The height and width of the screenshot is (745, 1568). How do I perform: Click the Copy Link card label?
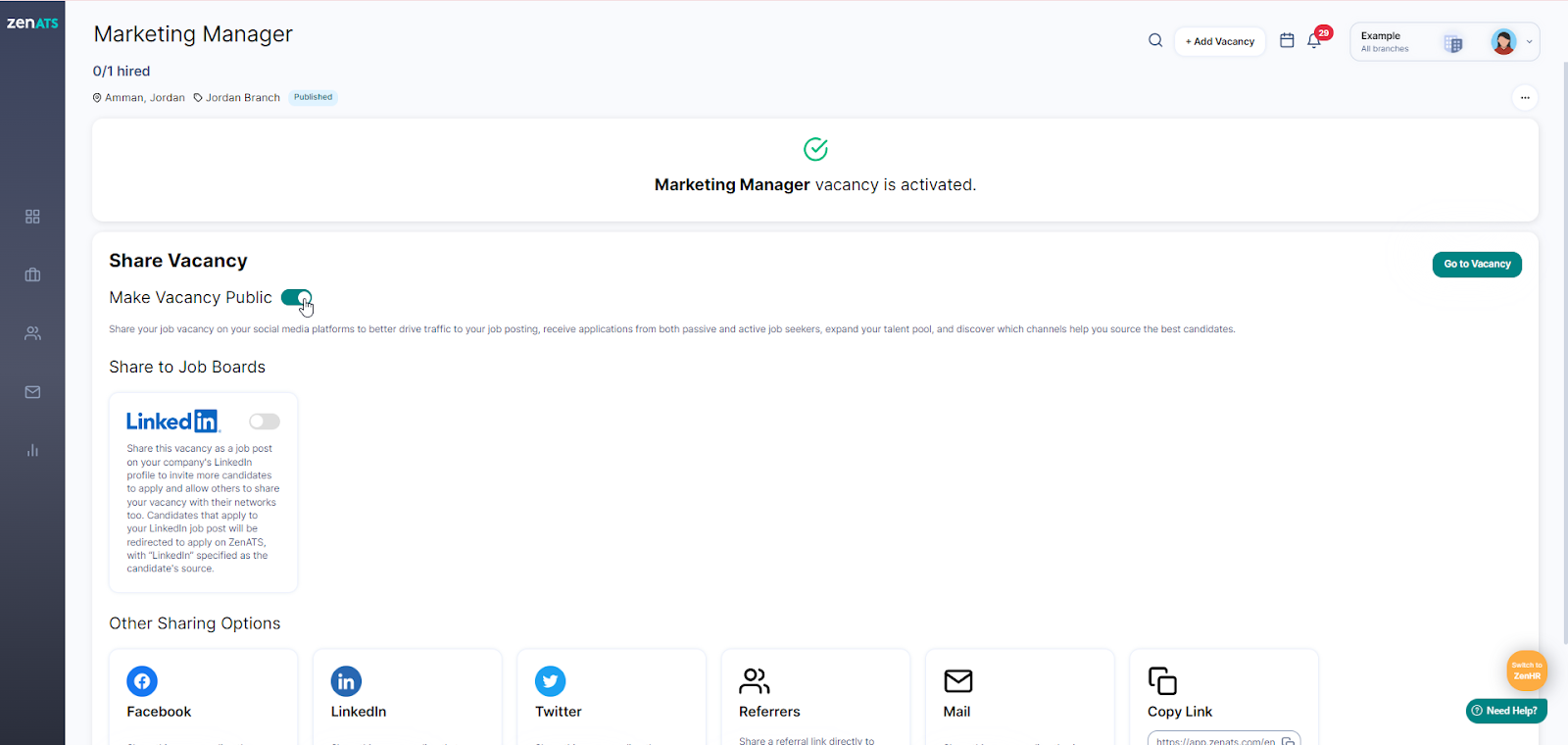(1180, 712)
